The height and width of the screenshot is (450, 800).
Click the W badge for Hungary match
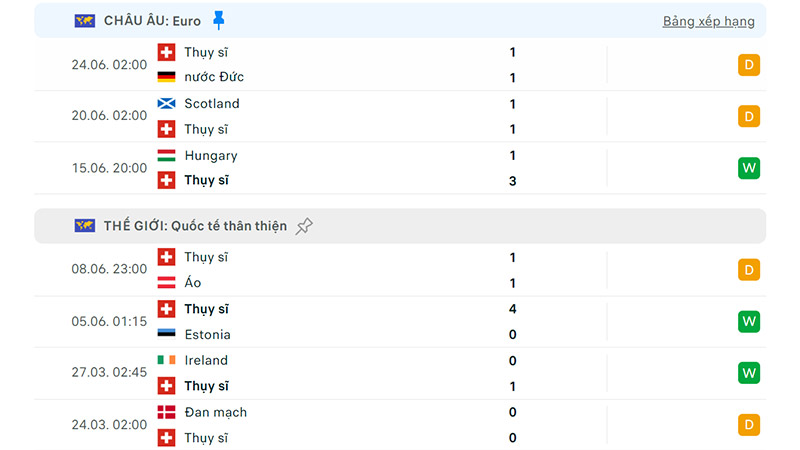748,168
